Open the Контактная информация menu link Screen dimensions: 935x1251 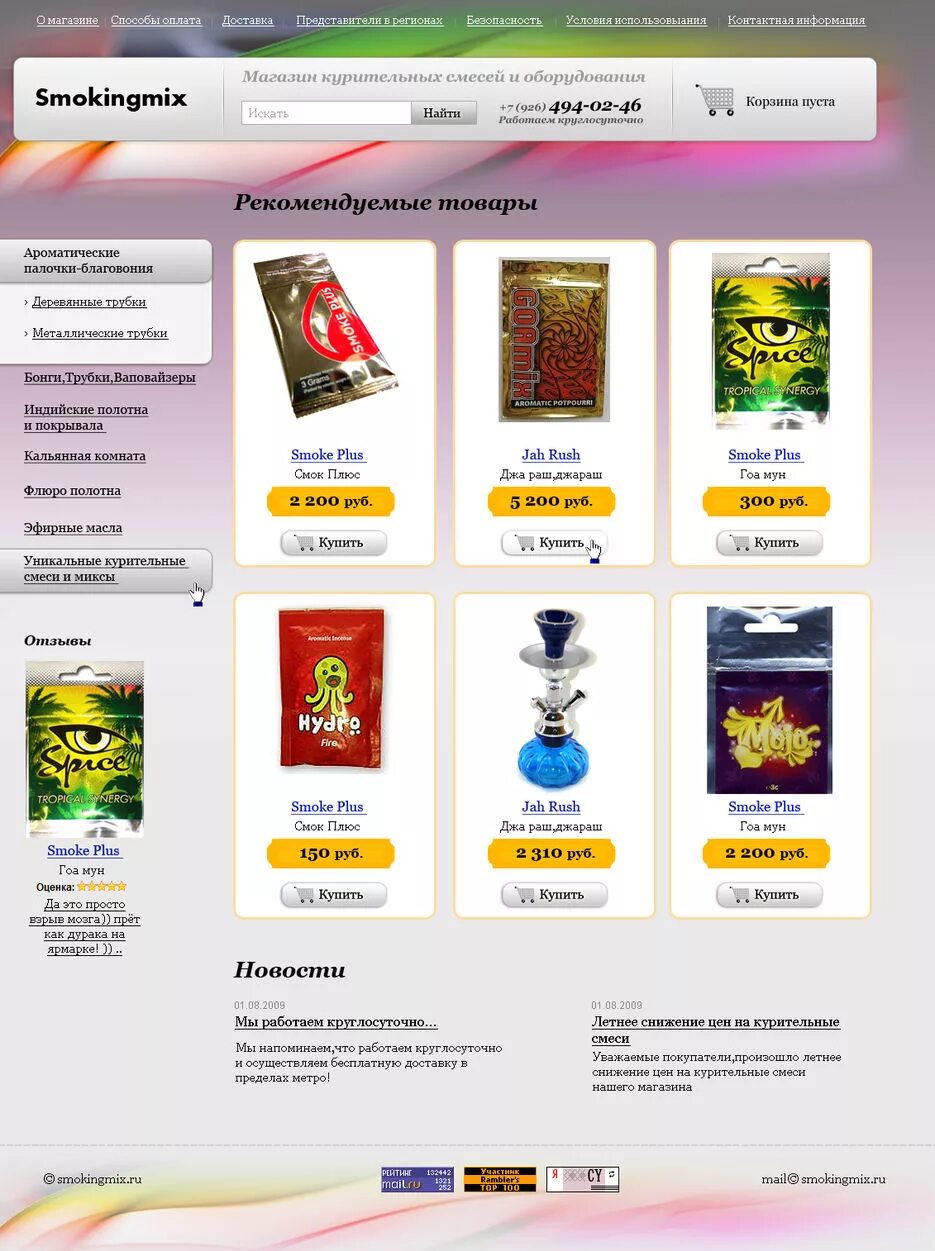pos(797,20)
